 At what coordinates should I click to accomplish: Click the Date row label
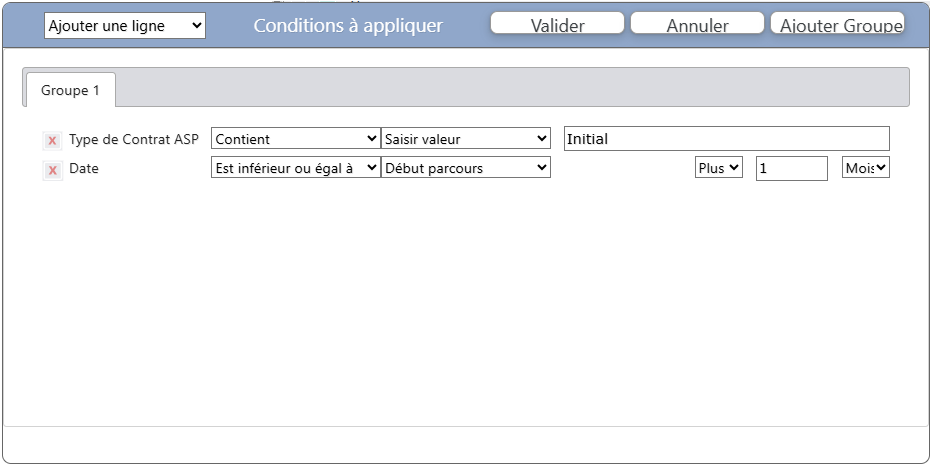coord(84,169)
